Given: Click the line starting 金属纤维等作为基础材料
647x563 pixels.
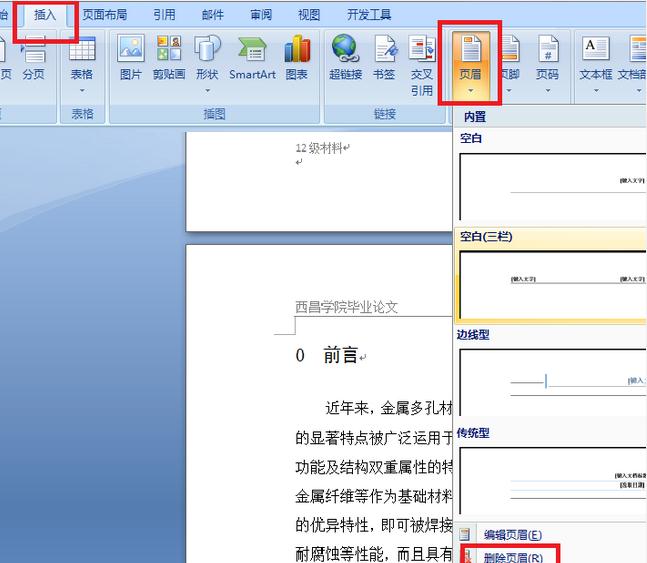Looking at the screenshot, I should [373, 496].
